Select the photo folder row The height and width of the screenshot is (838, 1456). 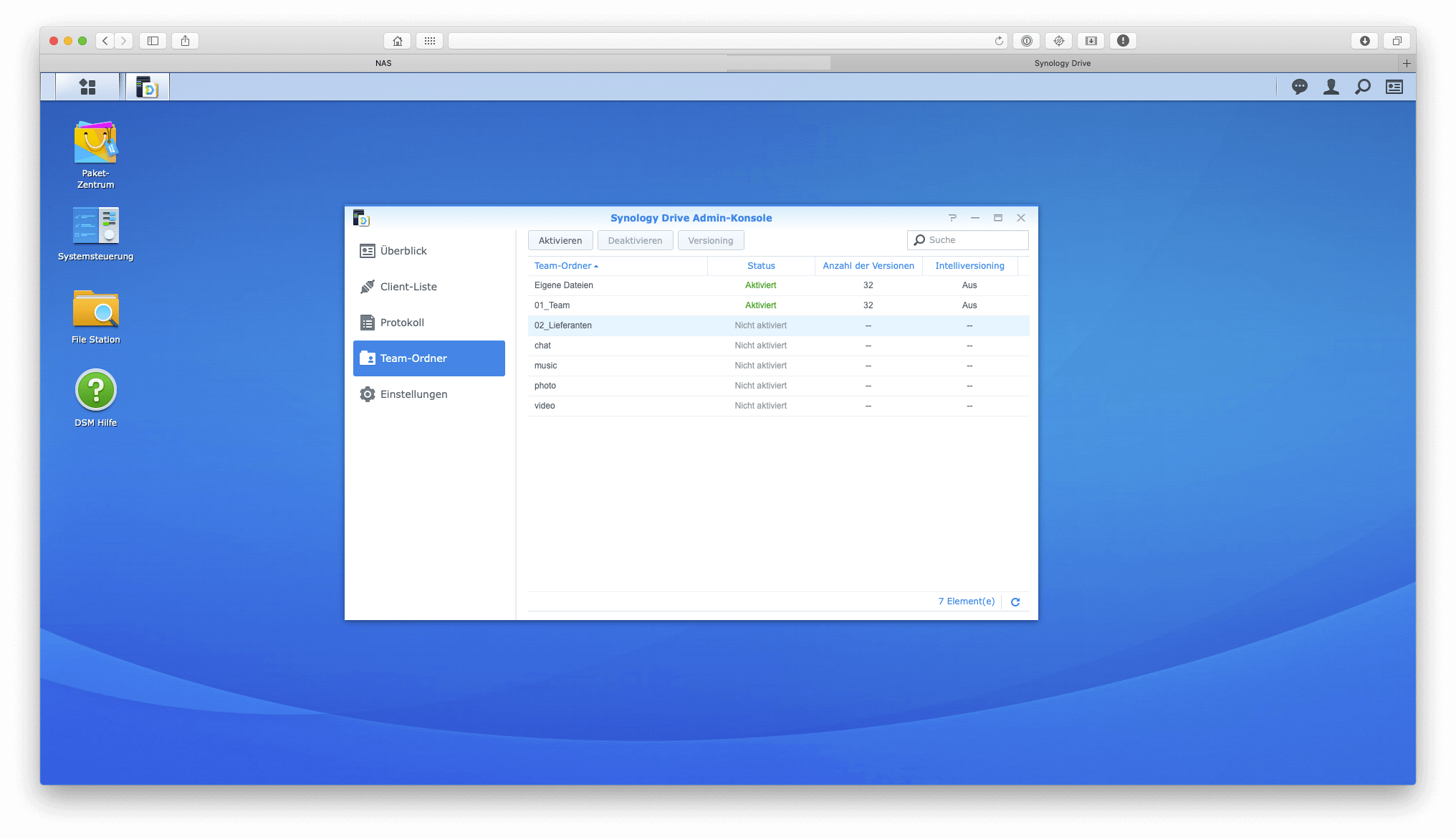pyautogui.click(x=778, y=386)
